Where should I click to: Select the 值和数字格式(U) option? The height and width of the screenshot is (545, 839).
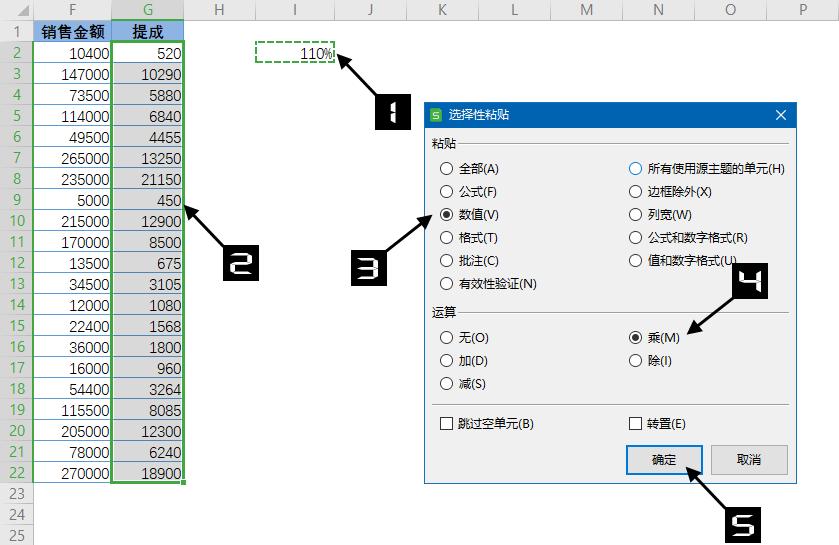[683, 260]
